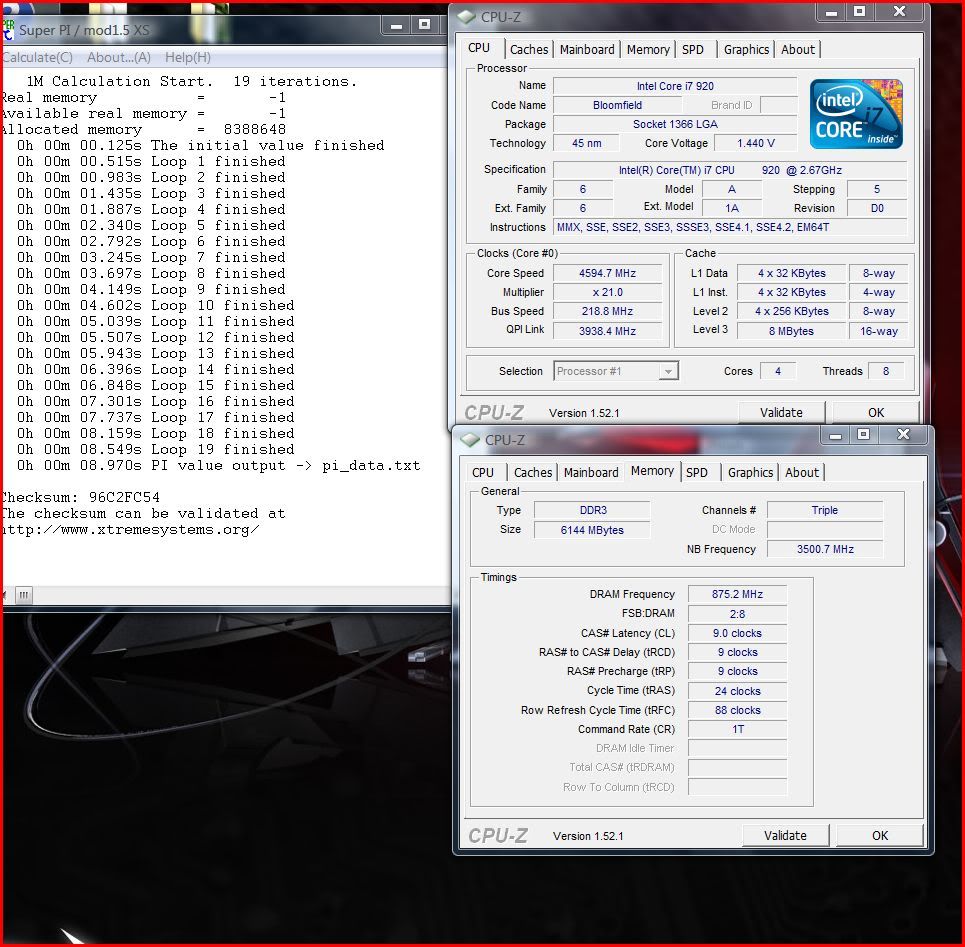Open the Graphics tab in the lower CPU-Z window

pos(750,472)
